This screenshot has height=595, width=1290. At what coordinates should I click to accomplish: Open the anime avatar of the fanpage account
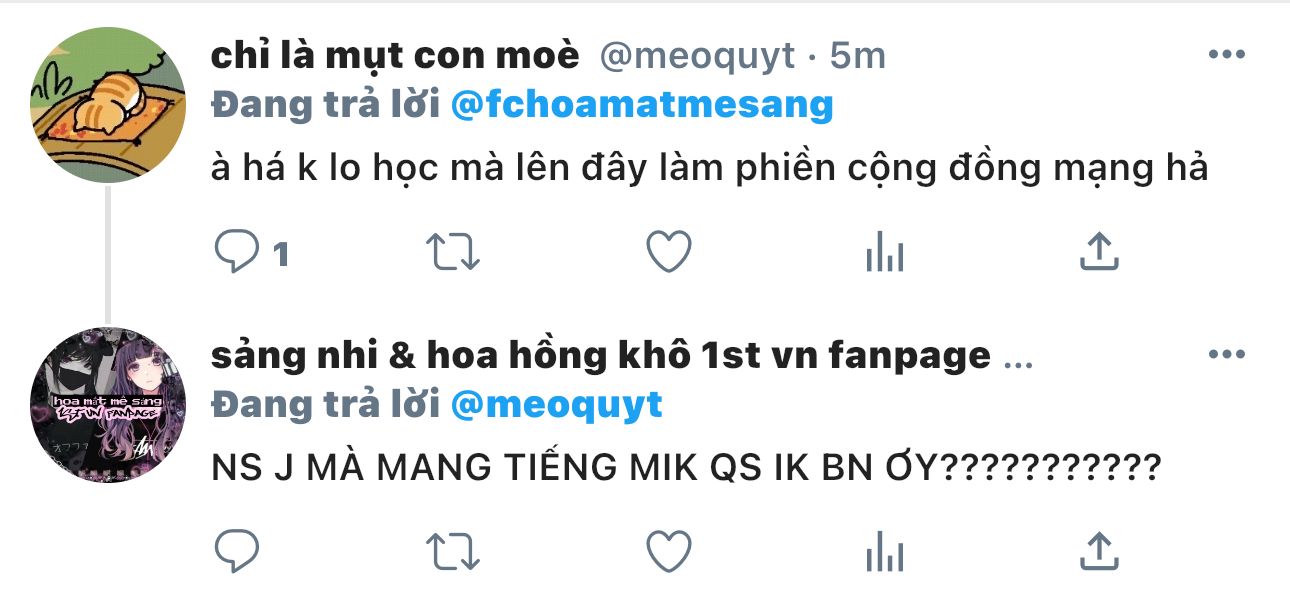[108, 405]
